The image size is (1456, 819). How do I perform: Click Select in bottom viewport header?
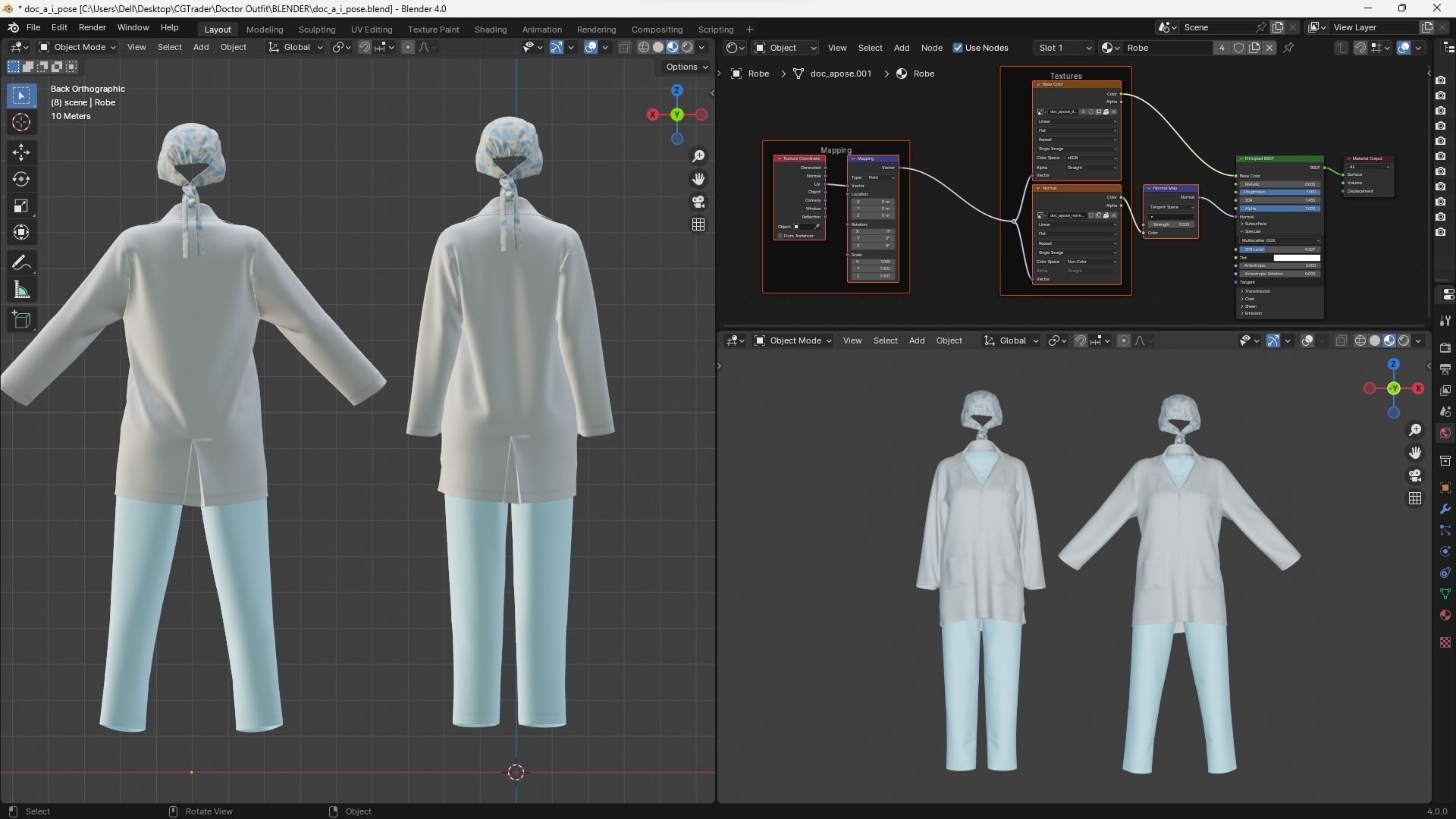(885, 340)
